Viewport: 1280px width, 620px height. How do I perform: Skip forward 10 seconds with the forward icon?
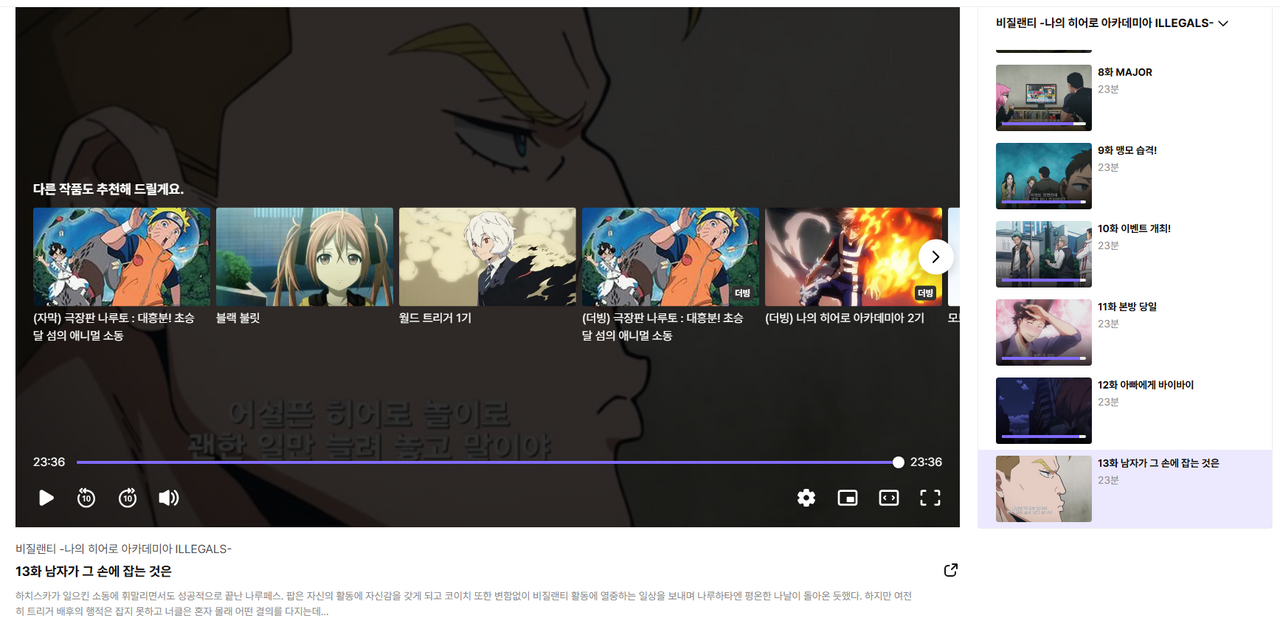(x=128, y=498)
